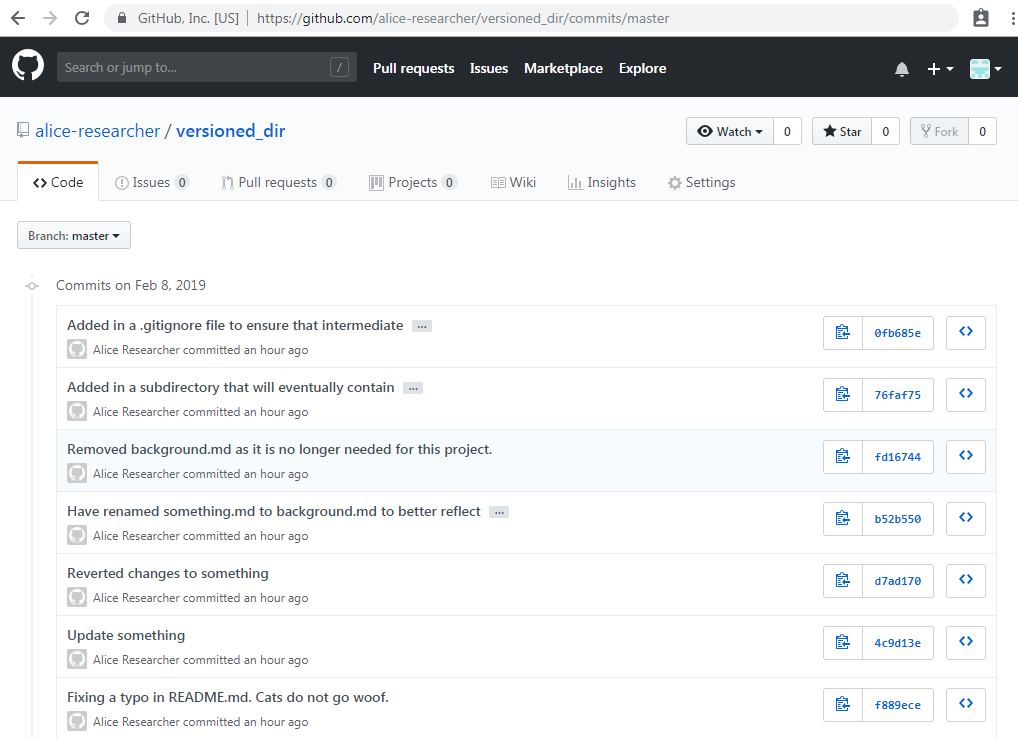Copy the SHA of the 'Fixing a typo' commit
This screenshot has height=738, width=1018.
tap(841, 704)
